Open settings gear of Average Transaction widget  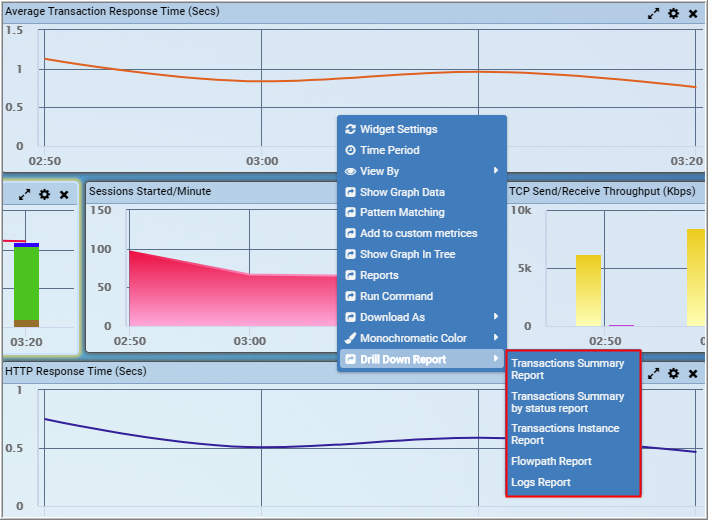(x=673, y=14)
